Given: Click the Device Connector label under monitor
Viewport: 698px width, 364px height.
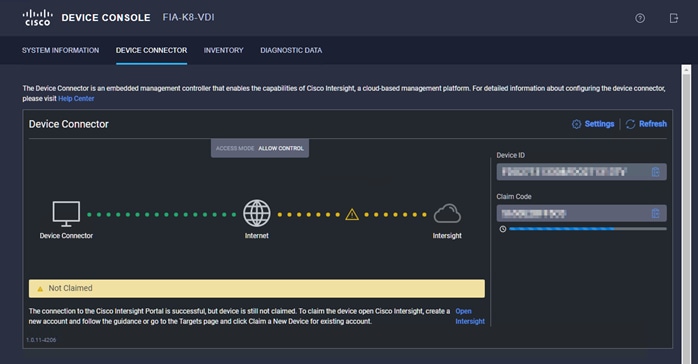Looking at the screenshot, I should point(66,236).
